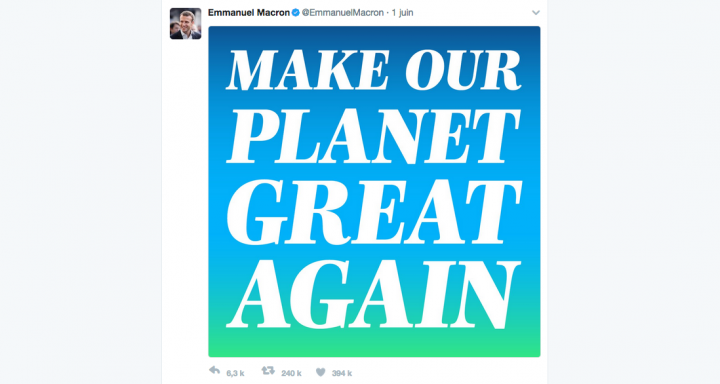The width and height of the screenshot is (720, 384).
Task: Click the reply arrow icon
Action: click(x=214, y=371)
